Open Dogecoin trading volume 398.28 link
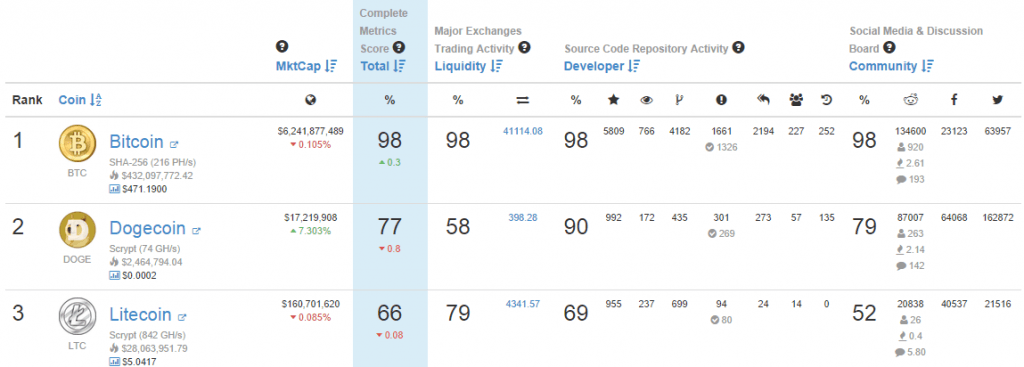 (522, 217)
